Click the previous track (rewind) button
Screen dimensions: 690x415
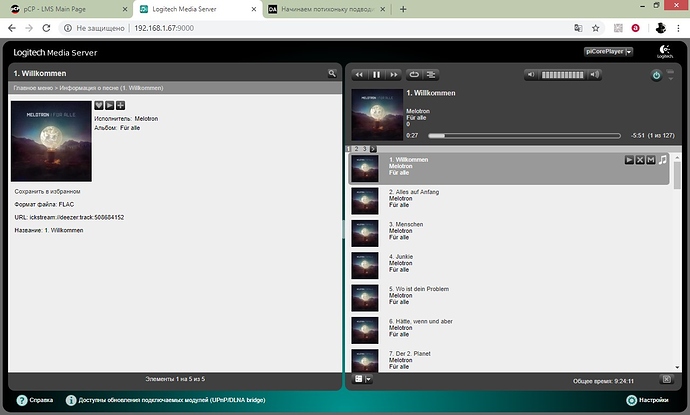(359, 75)
